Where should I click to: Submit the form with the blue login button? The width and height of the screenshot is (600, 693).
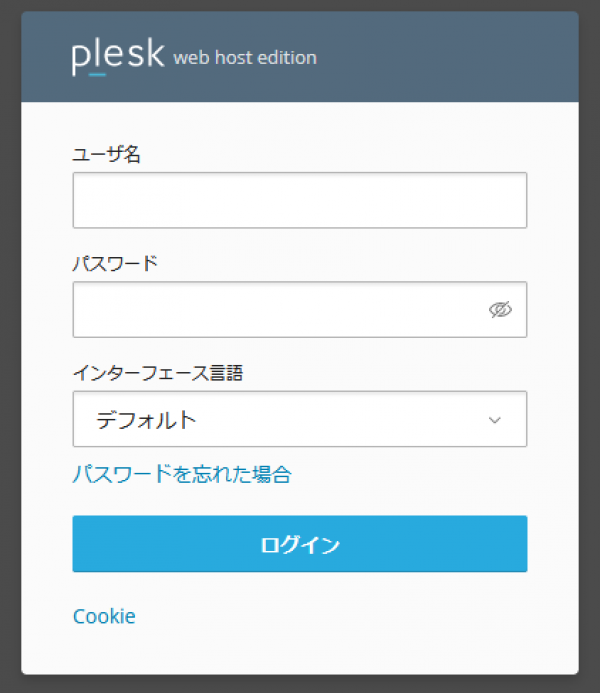click(x=299, y=544)
